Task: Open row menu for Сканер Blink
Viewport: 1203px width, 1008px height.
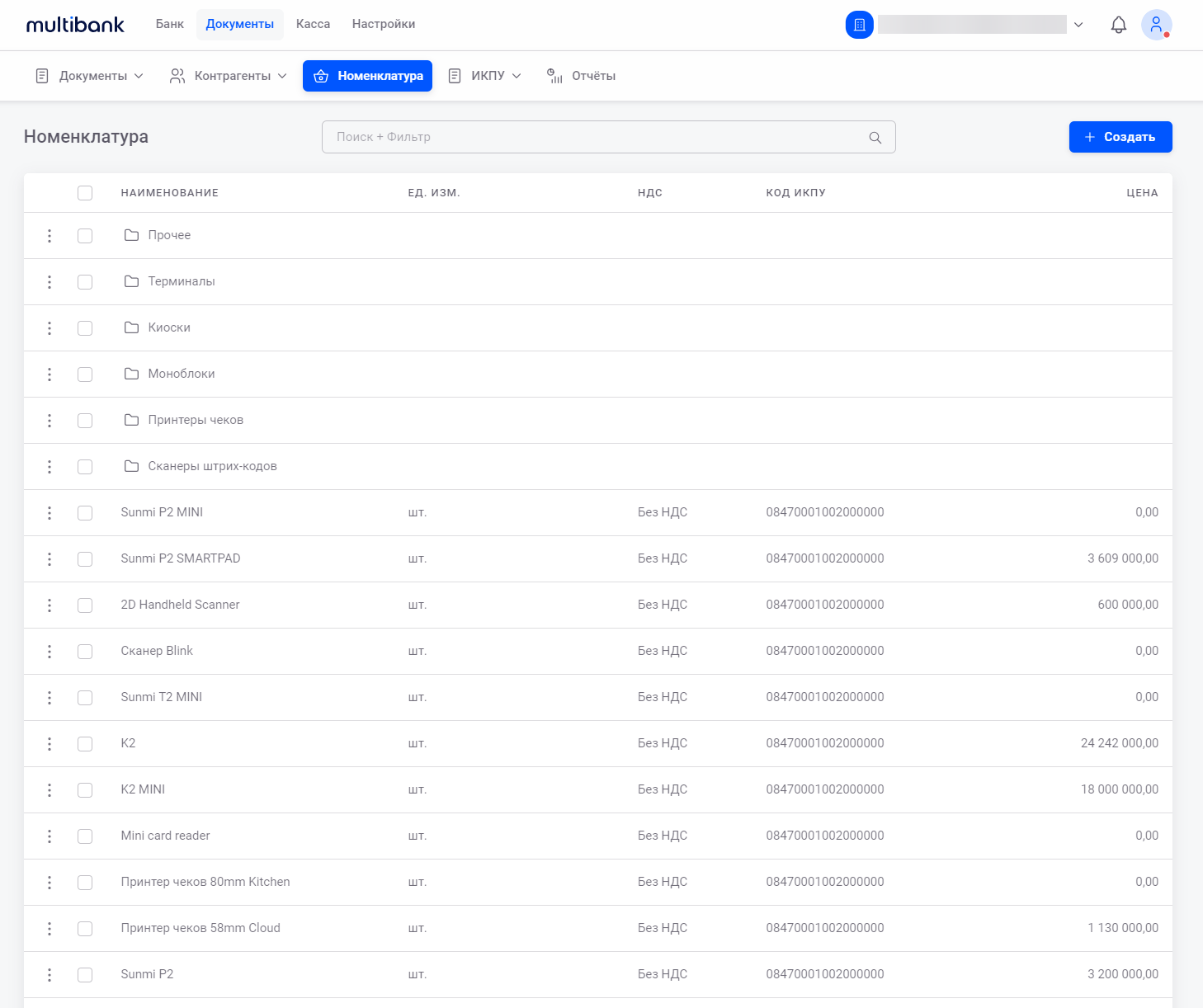Action: pos(50,652)
